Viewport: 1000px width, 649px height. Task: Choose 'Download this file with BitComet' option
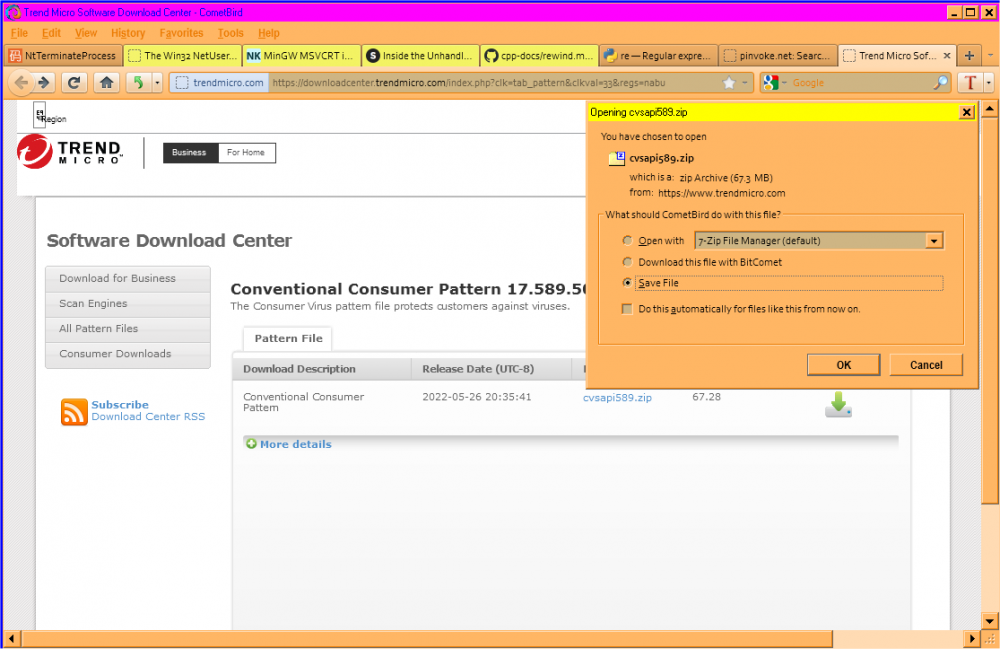coord(627,262)
